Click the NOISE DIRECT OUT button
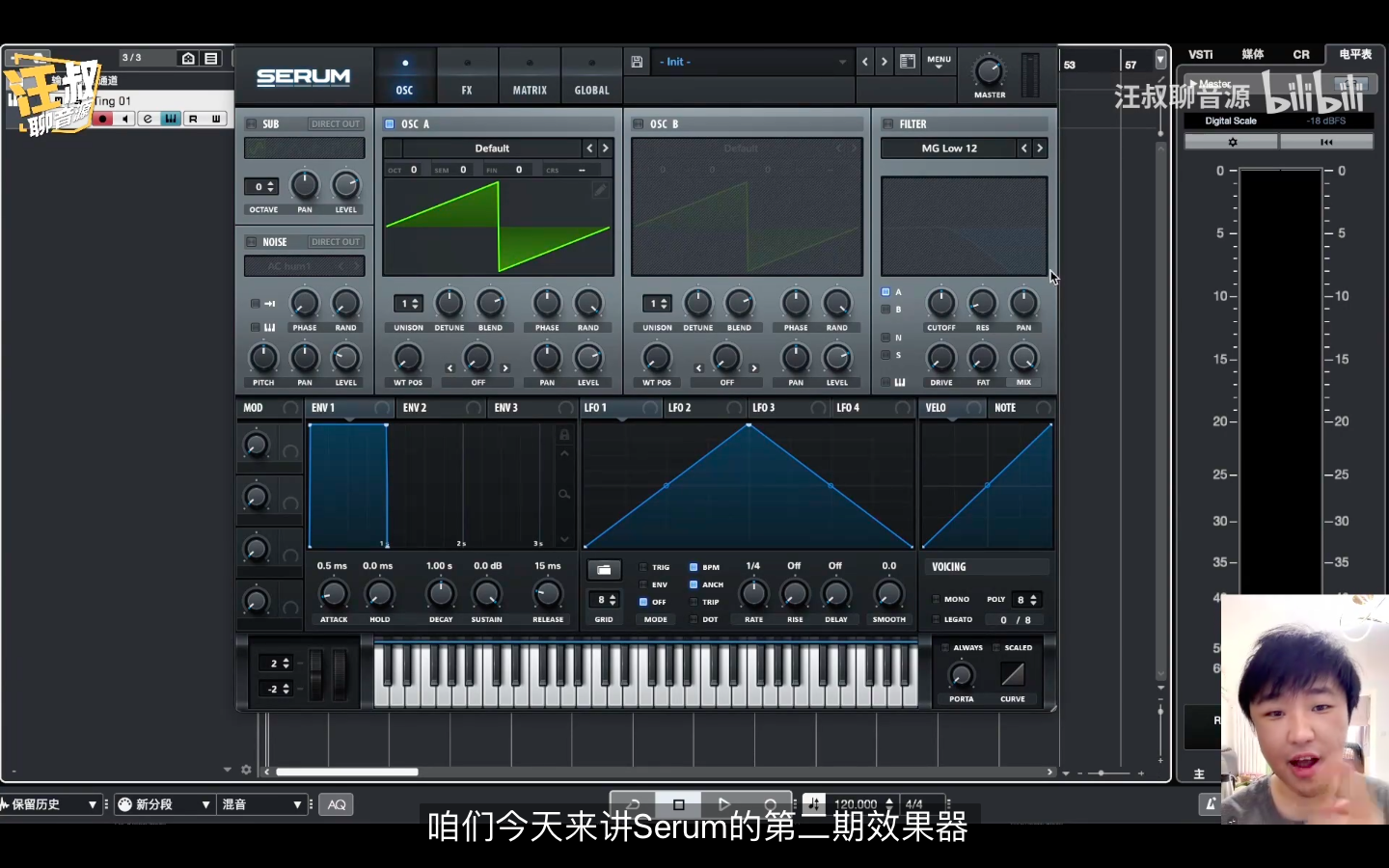 (336, 242)
